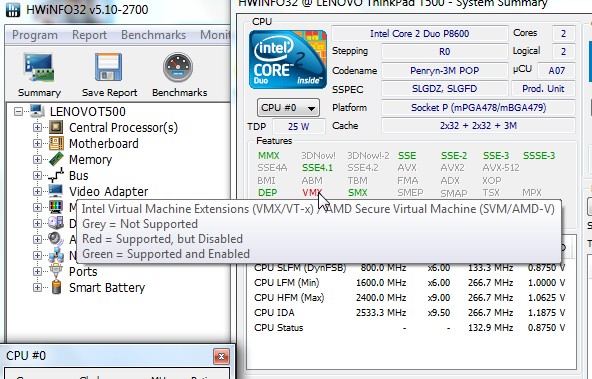
Task: Expand the Ports tree node
Action: click(37, 271)
